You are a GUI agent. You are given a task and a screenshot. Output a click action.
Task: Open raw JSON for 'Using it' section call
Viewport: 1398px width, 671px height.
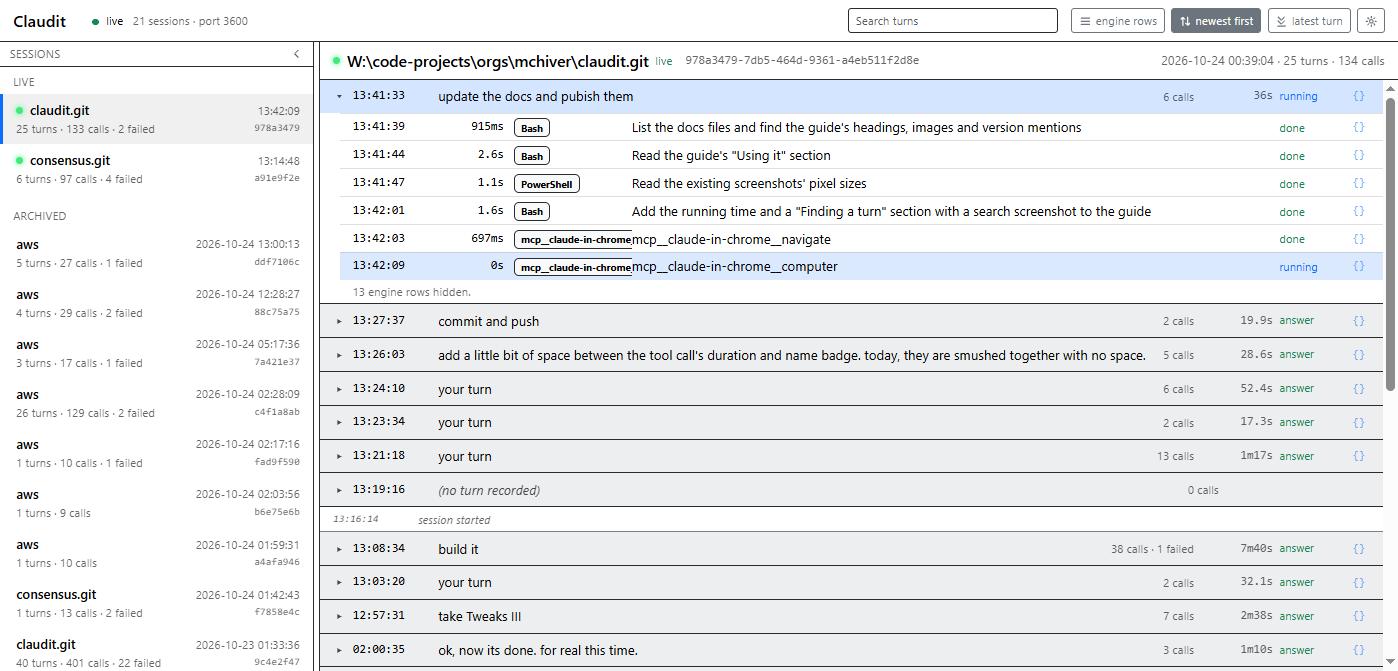click(x=1358, y=156)
